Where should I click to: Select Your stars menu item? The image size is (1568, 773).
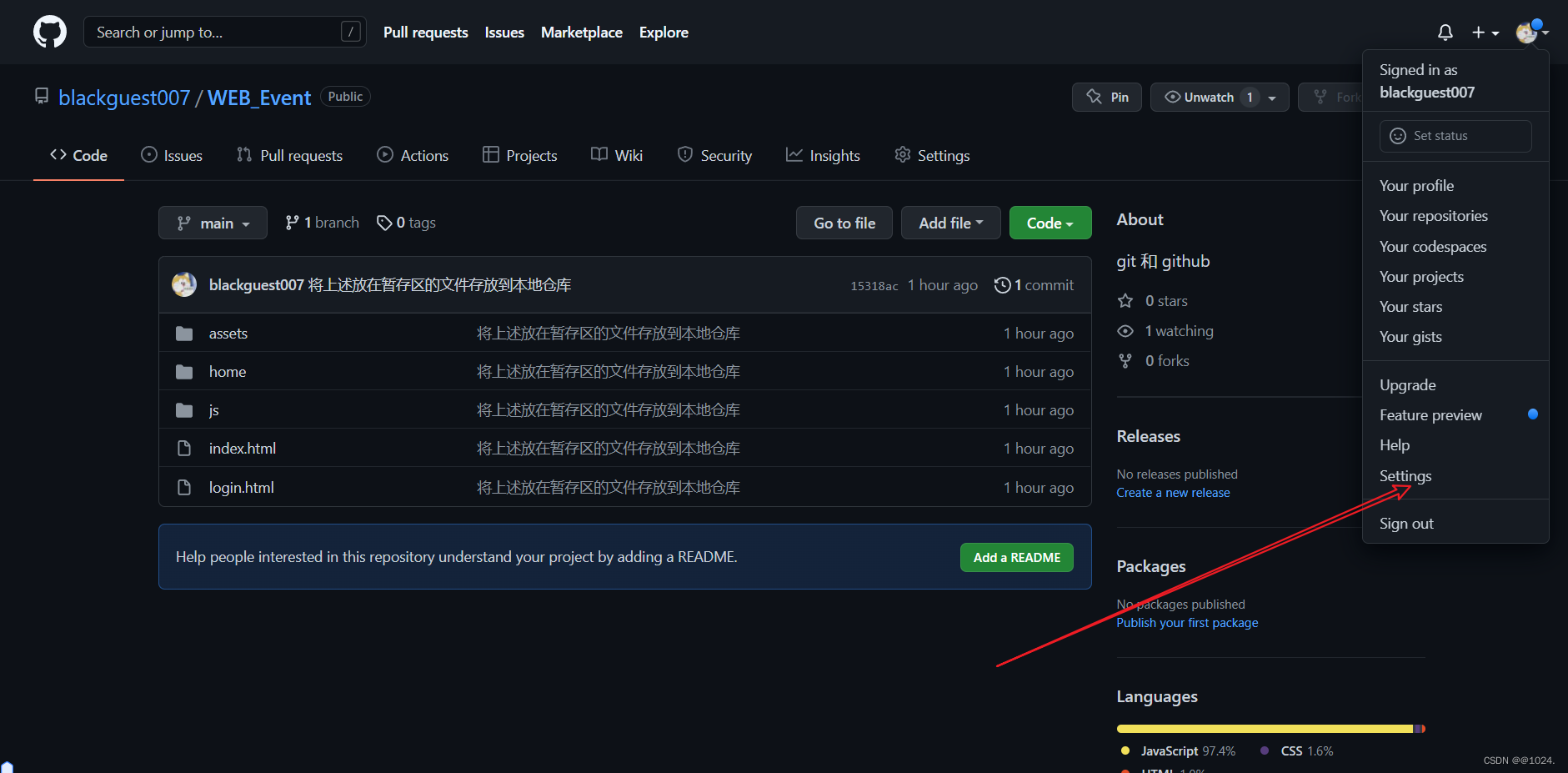point(1455,307)
